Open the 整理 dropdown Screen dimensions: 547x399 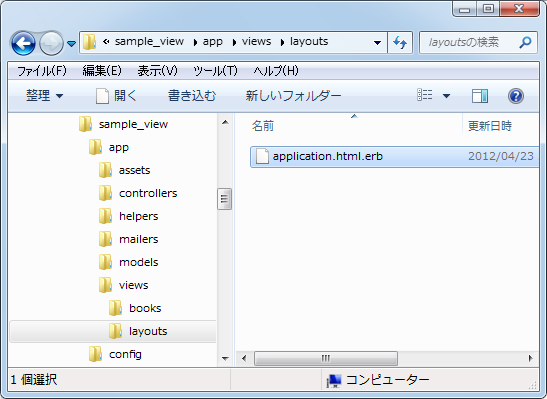tap(44, 96)
